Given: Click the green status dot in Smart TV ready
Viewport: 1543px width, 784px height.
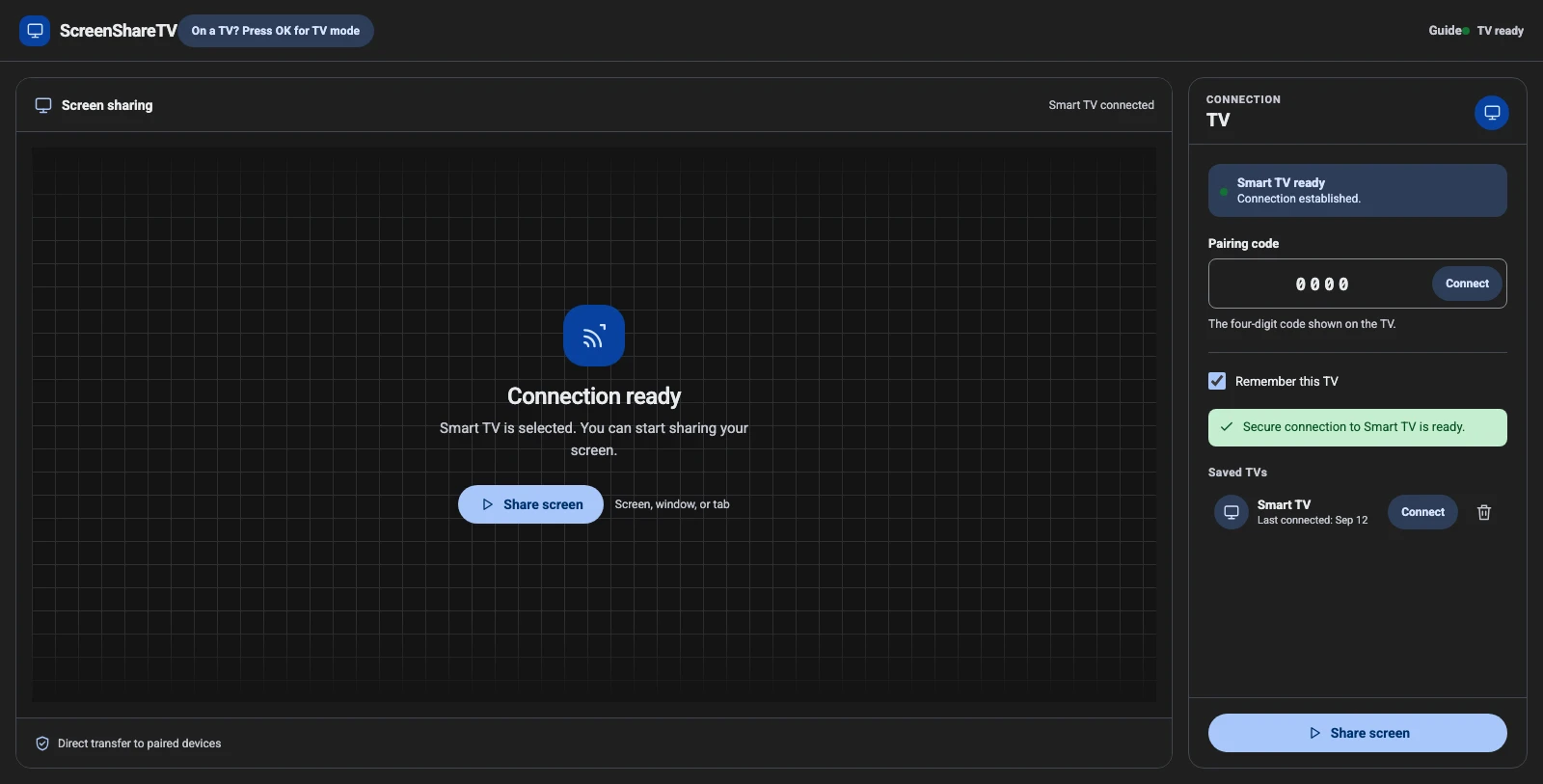Looking at the screenshot, I should (1224, 192).
